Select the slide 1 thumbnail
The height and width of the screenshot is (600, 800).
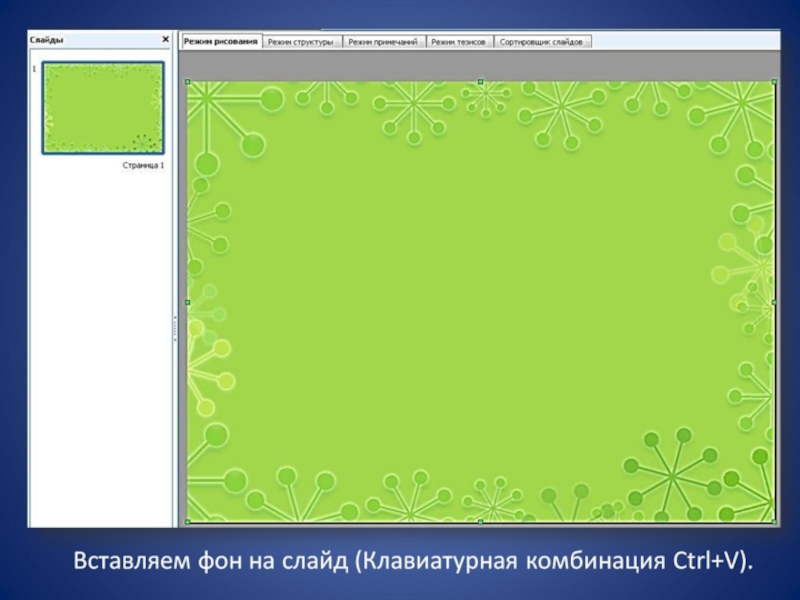[x=103, y=108]
